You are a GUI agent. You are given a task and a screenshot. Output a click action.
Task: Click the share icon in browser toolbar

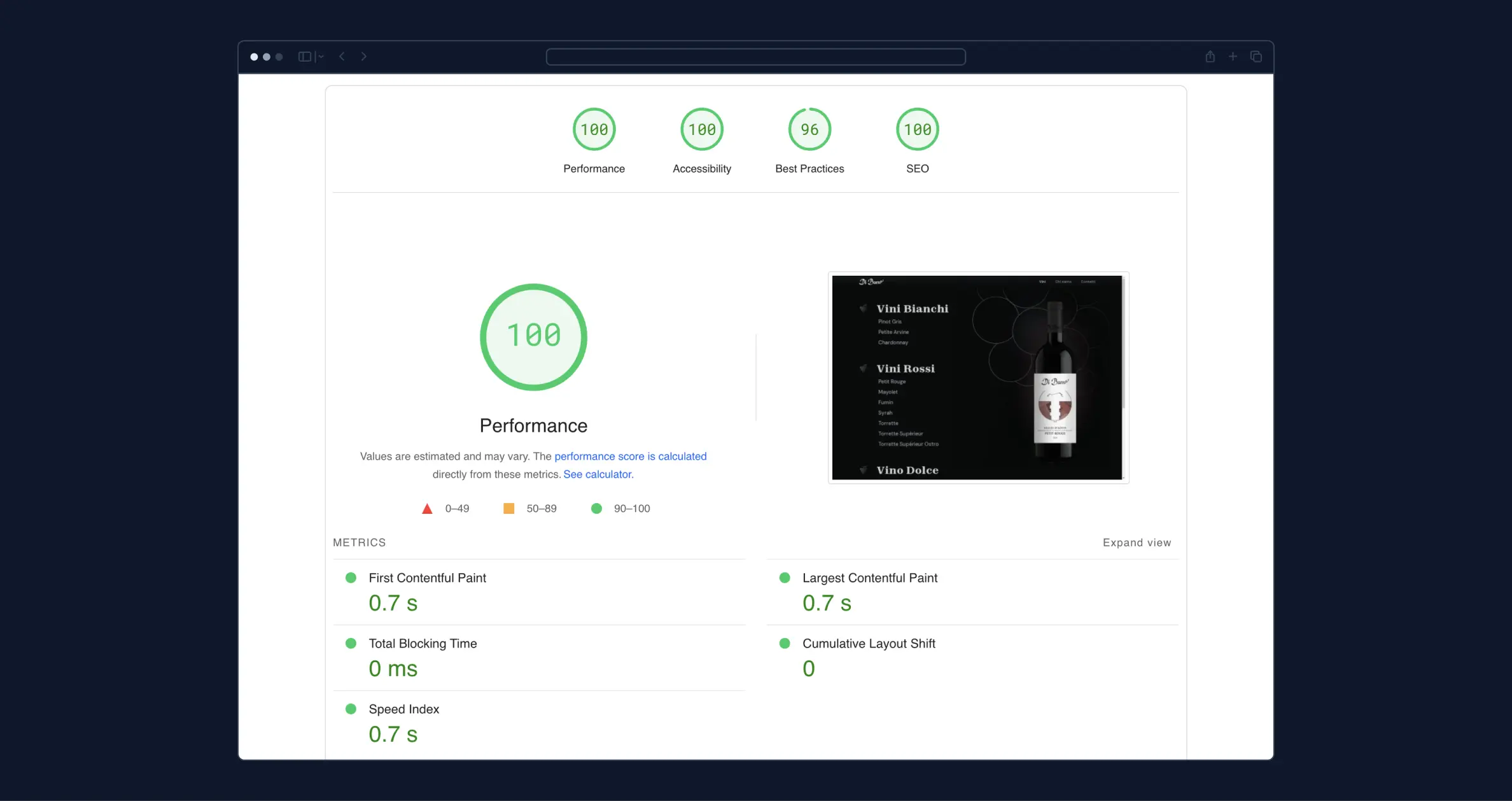point(1210,57)
